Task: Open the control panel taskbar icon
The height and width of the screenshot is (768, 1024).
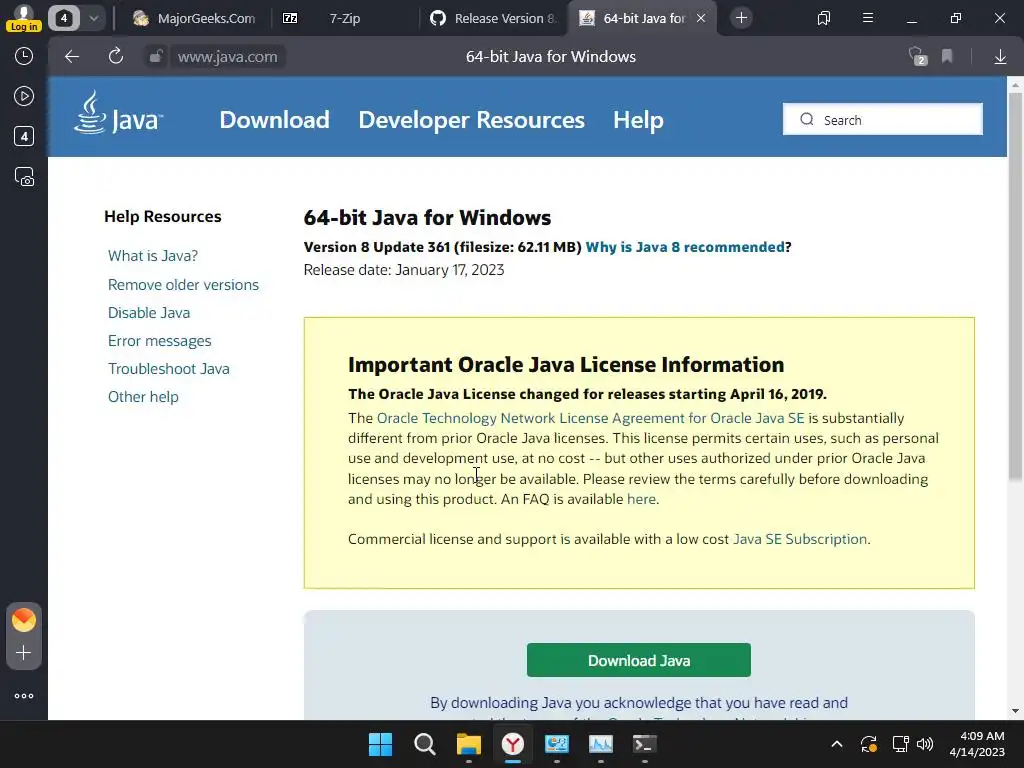Action: click(x=556, y=744)
